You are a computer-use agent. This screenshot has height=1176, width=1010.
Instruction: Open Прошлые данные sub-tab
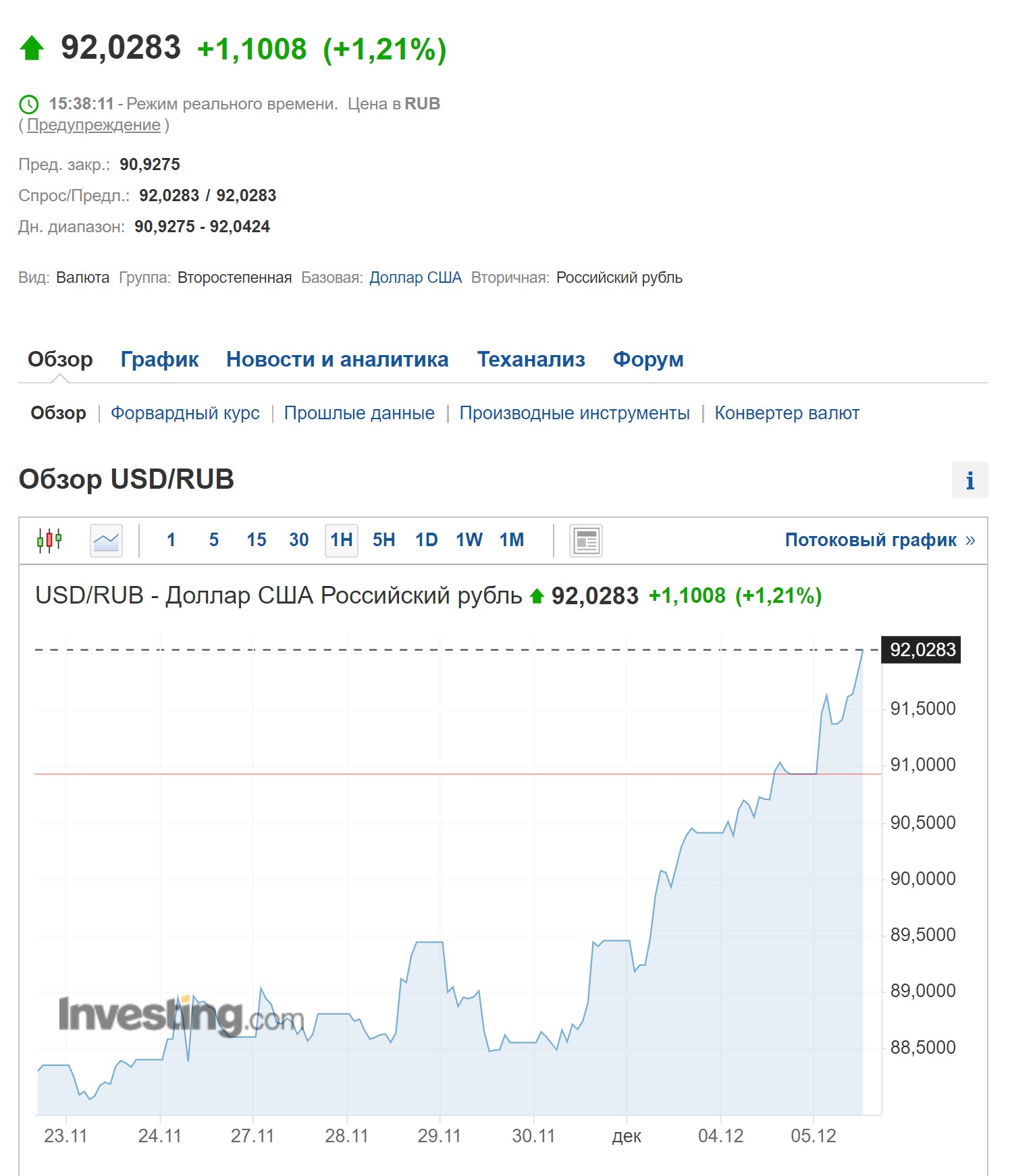coord(359,412)
